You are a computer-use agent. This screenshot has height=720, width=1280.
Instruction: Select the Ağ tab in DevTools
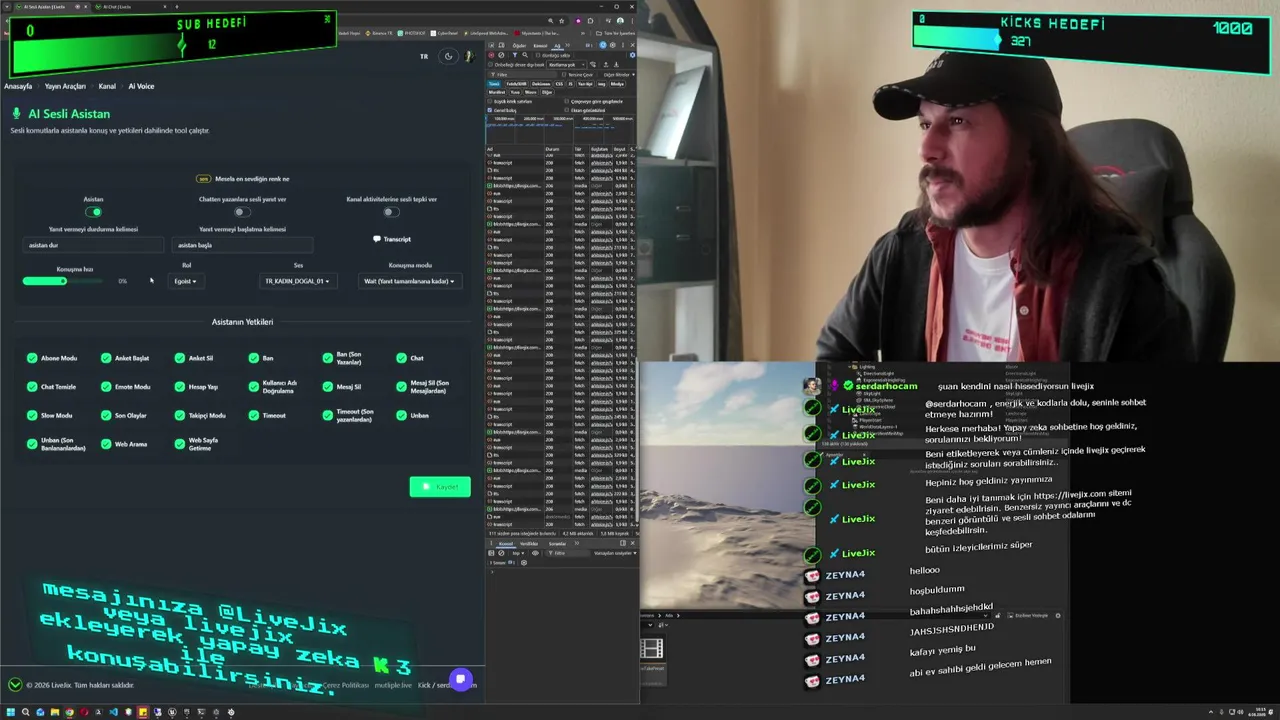pos(557,46)
